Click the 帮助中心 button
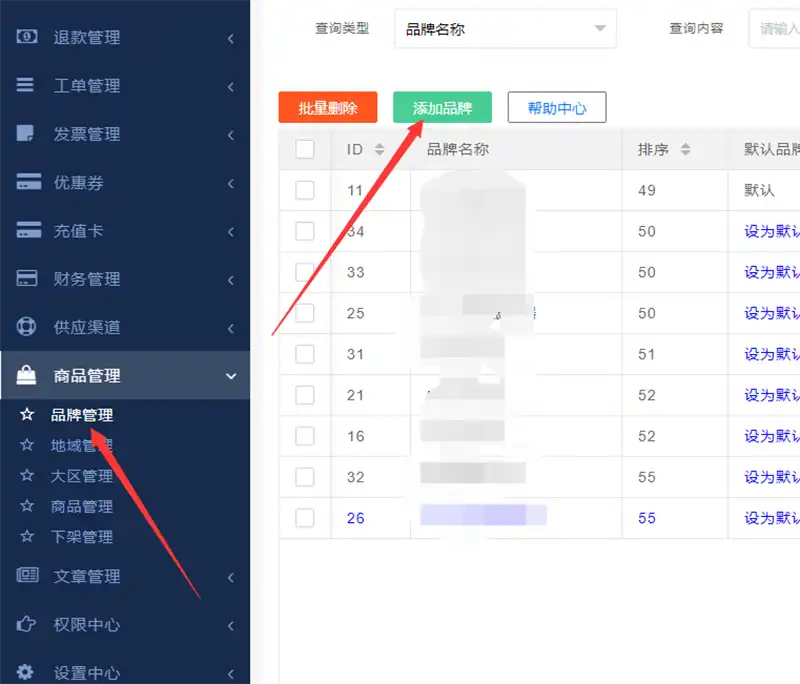 (557, 107)
